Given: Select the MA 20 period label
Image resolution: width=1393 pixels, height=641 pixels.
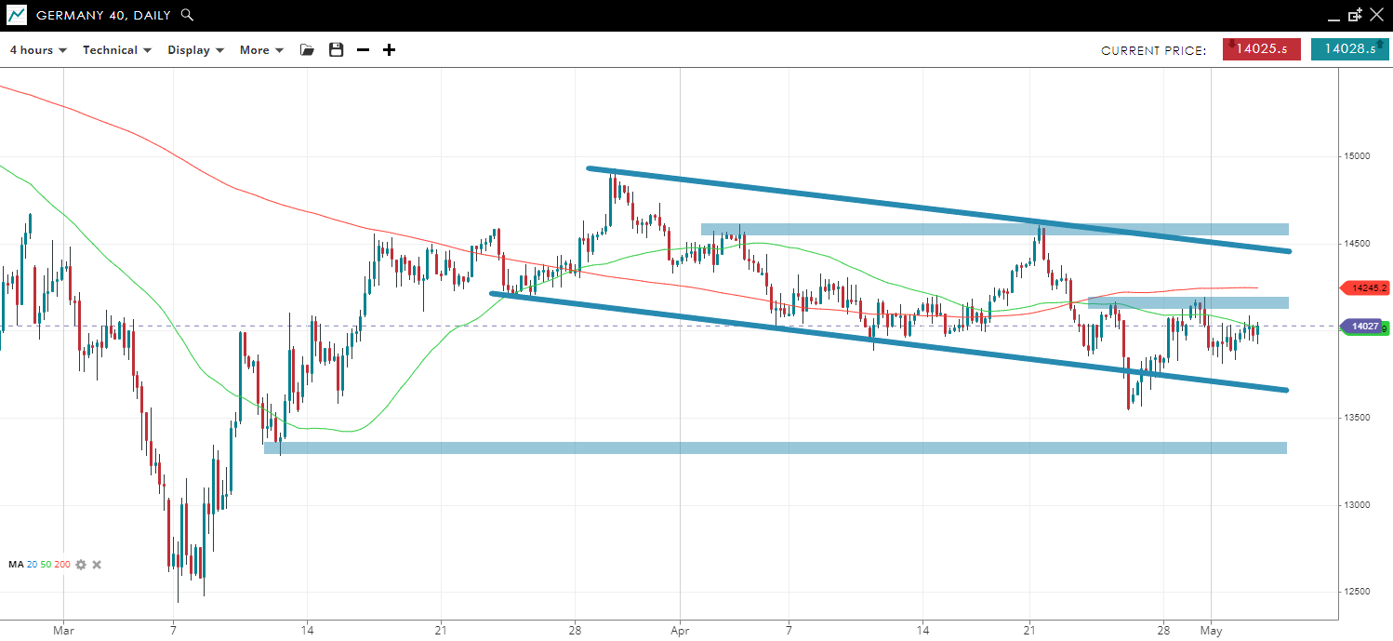Looking at the screenshot, I should coord(32,565).
